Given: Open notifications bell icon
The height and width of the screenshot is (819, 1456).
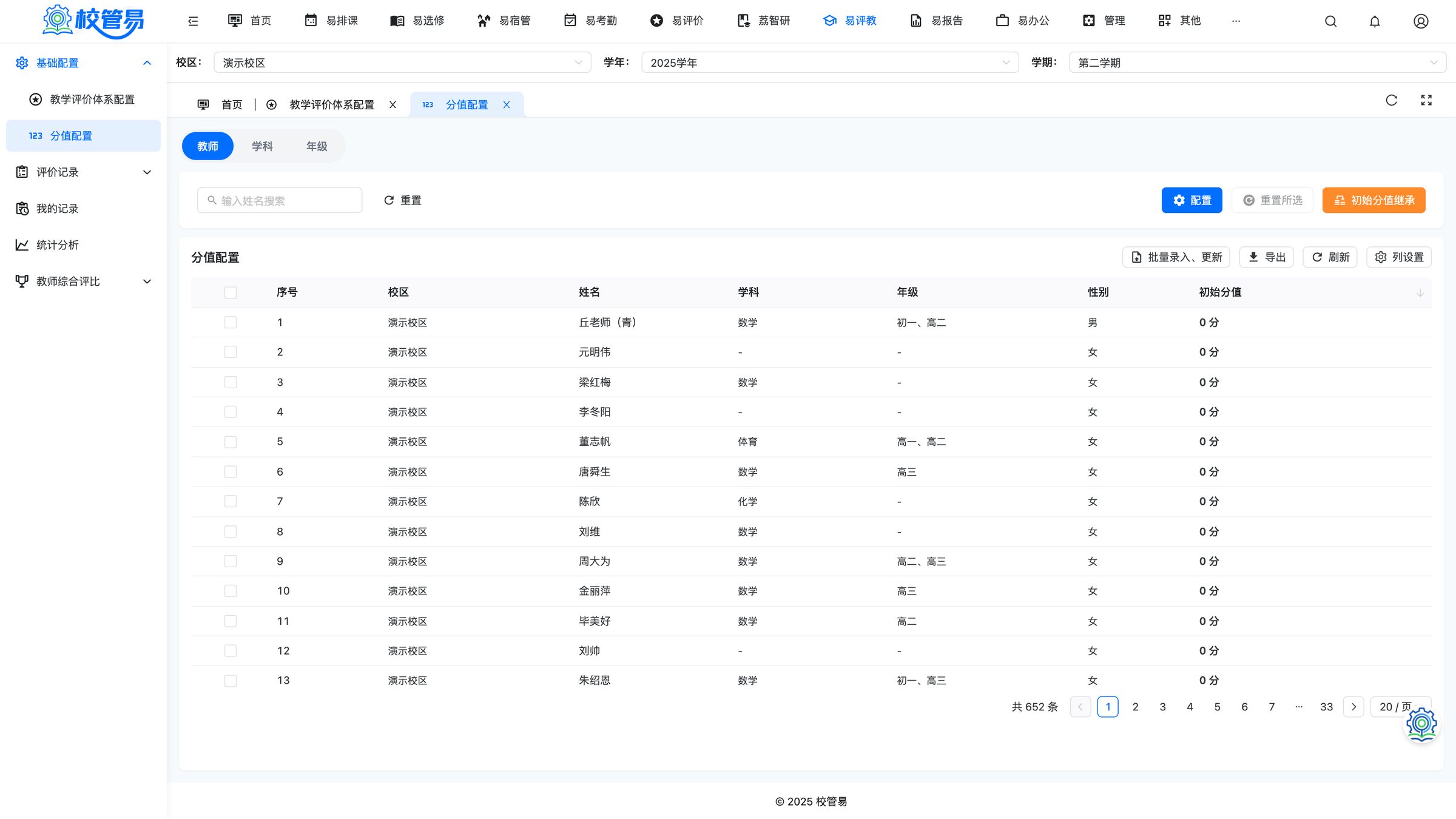Looking at the screenshot, I should 1375,21.
